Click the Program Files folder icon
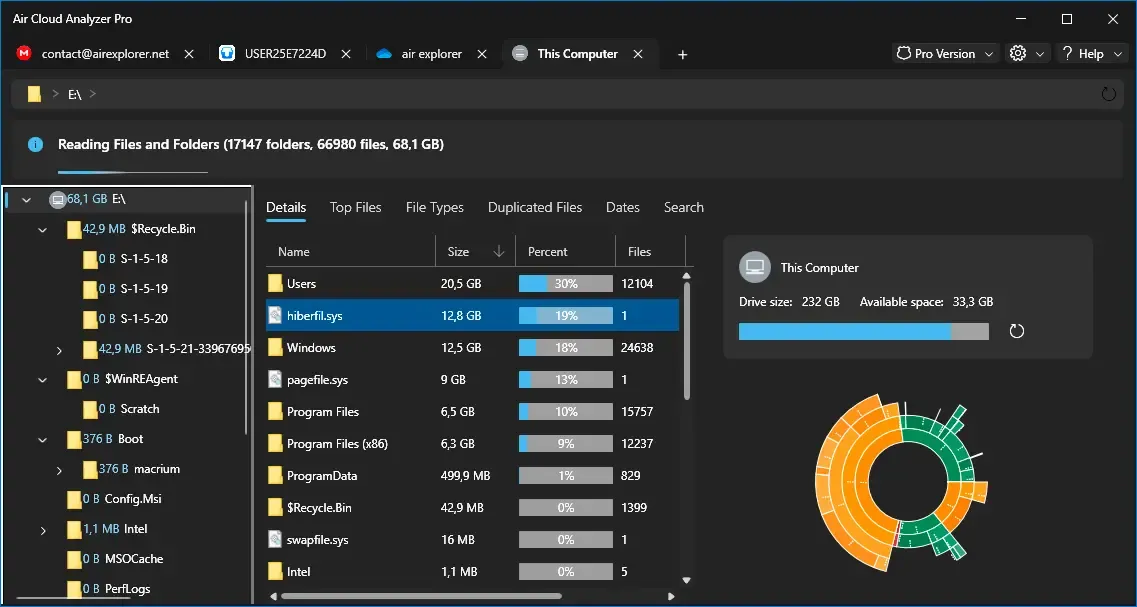1137x607 pixels. [275, 411]
